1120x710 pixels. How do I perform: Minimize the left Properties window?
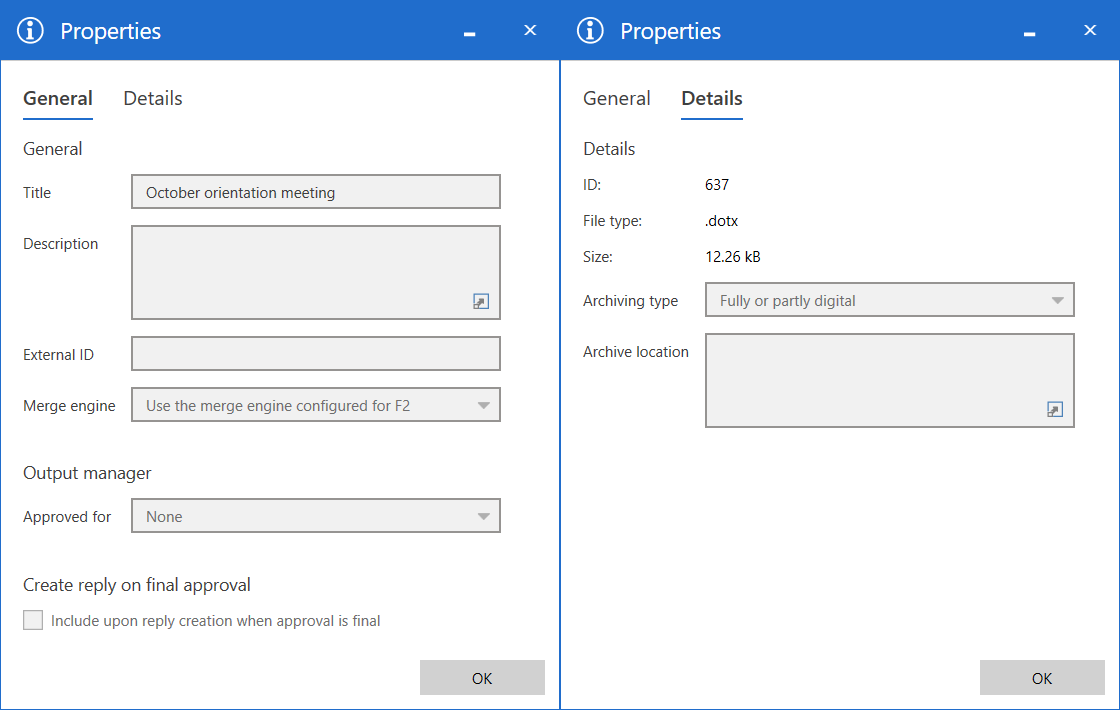pyautogui.click(x=469, y=34)
